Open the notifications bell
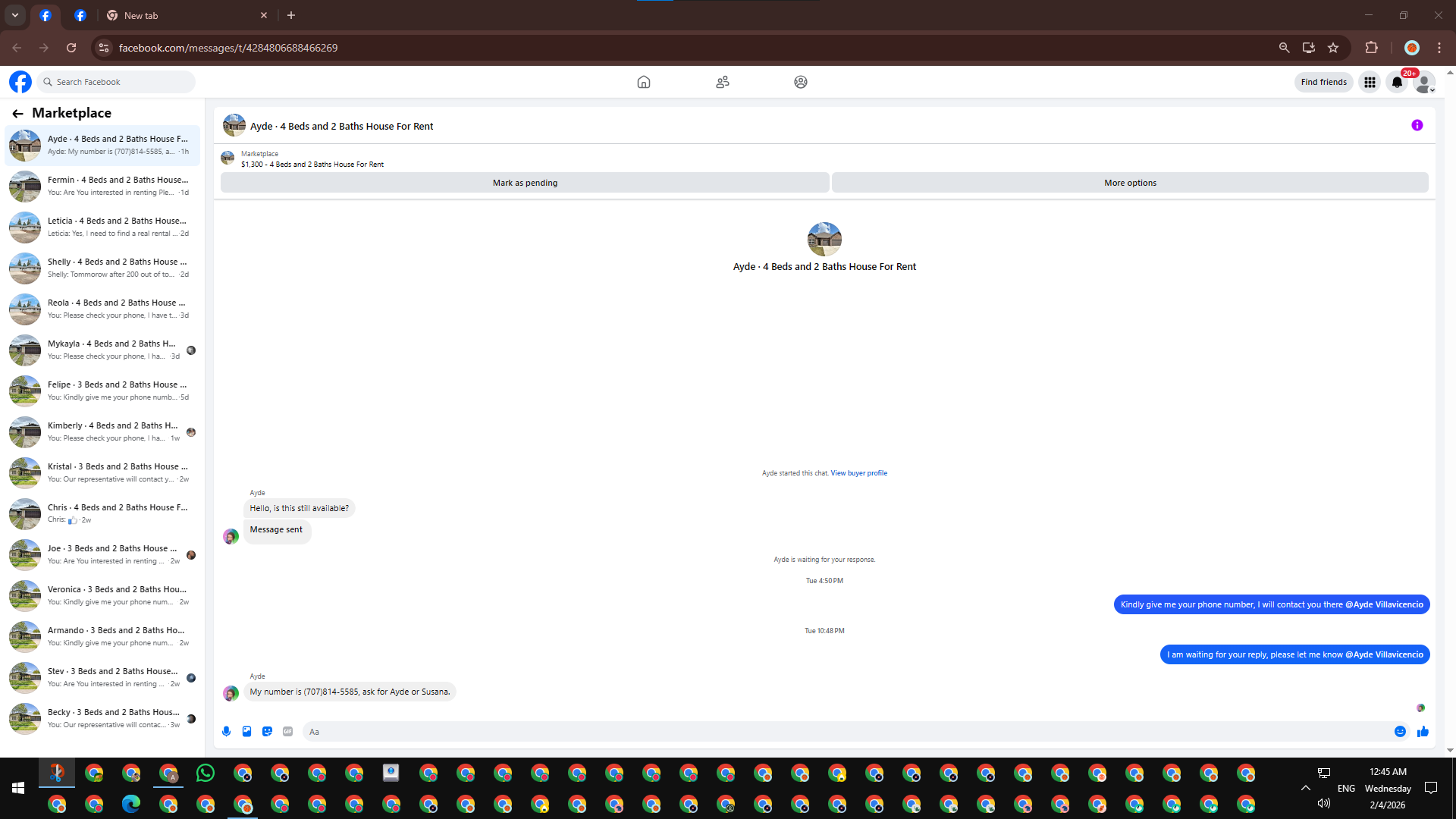 tap(1397, 83)
